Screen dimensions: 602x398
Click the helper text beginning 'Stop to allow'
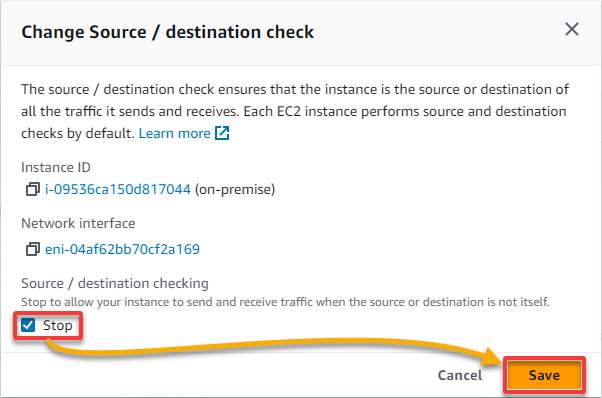click(285, 302)
